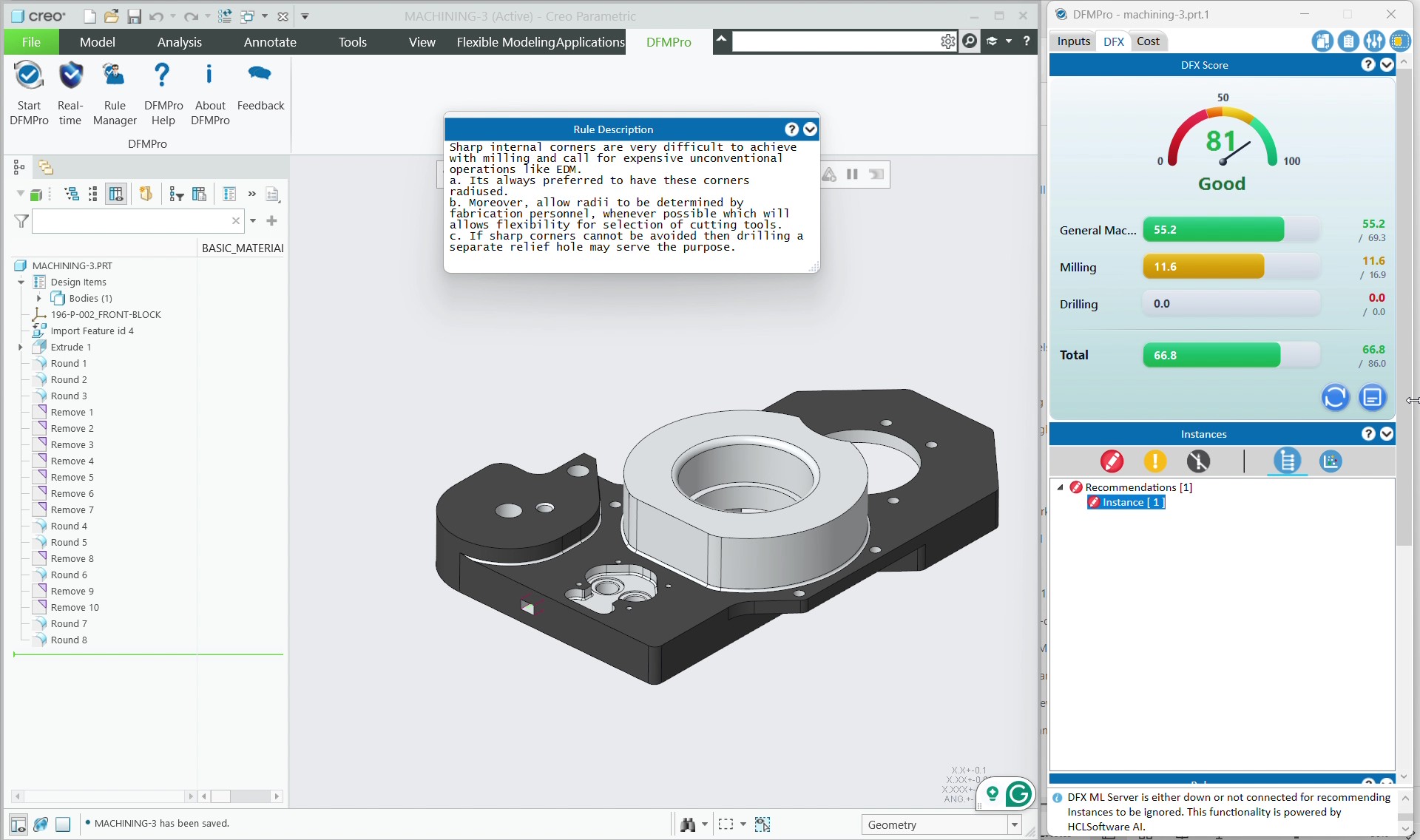Select Import Feature id 4 in tree
Viewport: 1420px width, 840px height.
92,331
